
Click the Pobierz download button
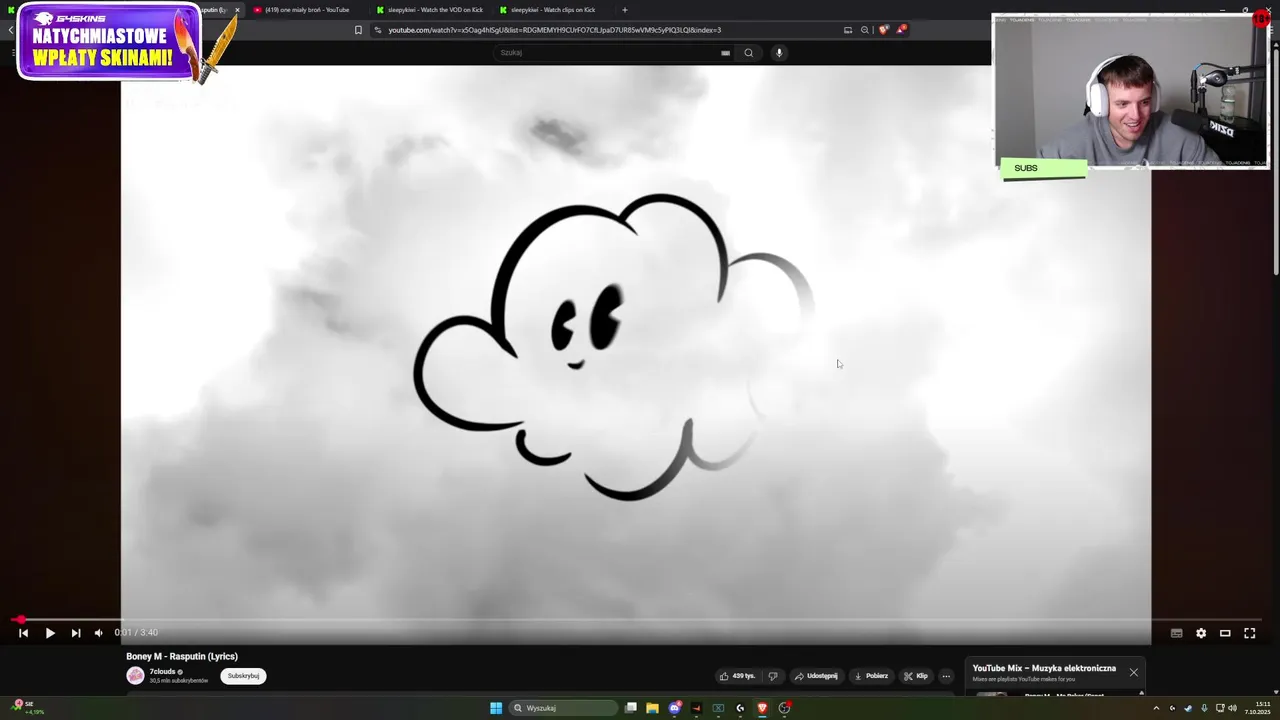coord(871,676)
